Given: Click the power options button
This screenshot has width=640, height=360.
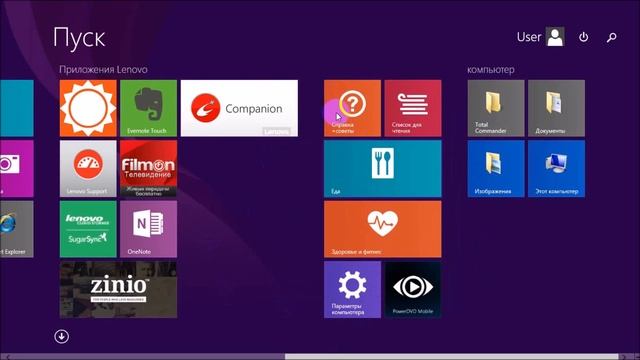Looking at the screenshot, I should click(584, 37).
